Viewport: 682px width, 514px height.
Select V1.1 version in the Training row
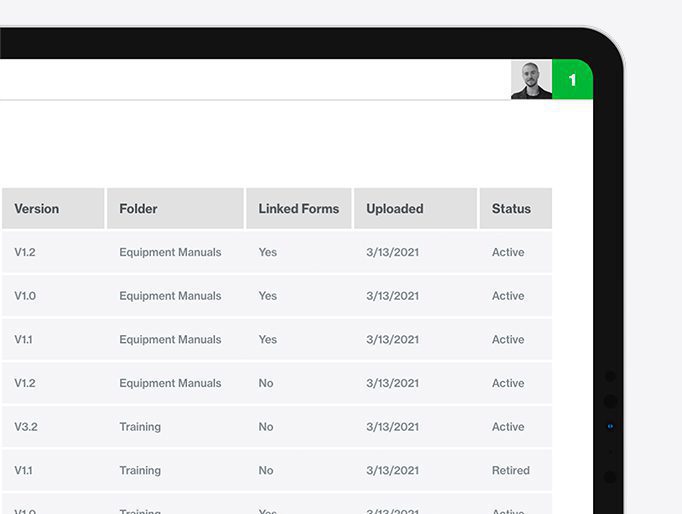click(24, 470)
